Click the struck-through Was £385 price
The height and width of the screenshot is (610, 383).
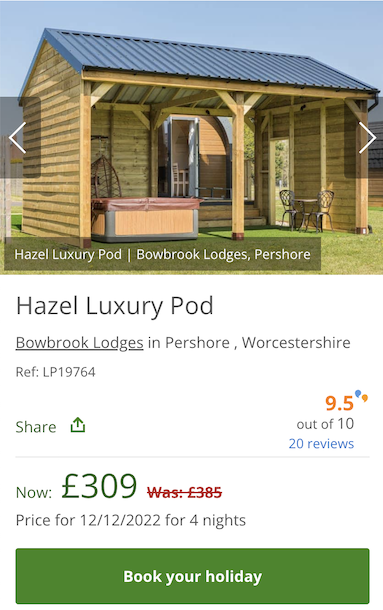[184, 493]
